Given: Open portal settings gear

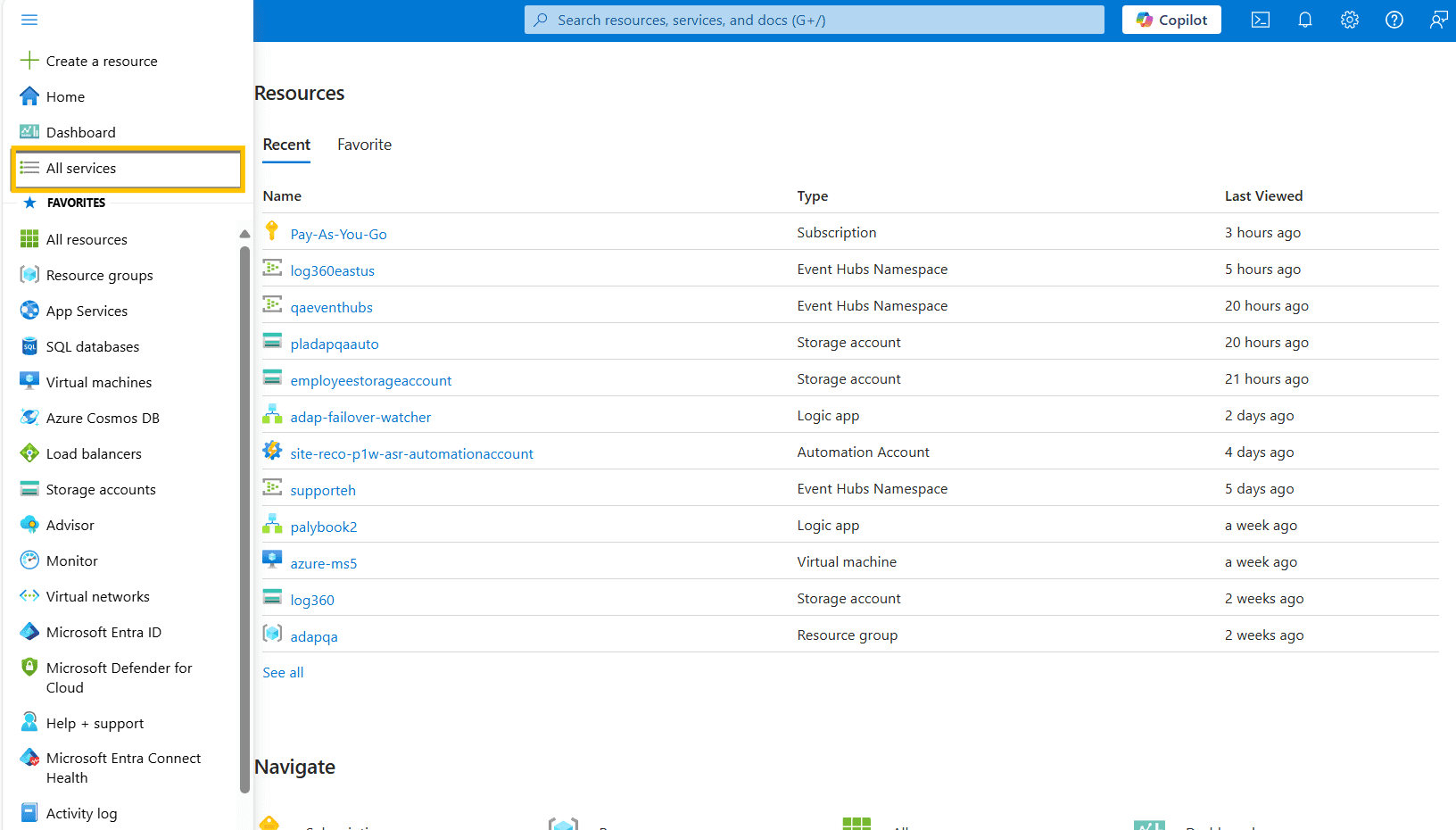Looking at the screenshot, I should pyautogui.click(x=1350, y=19).
